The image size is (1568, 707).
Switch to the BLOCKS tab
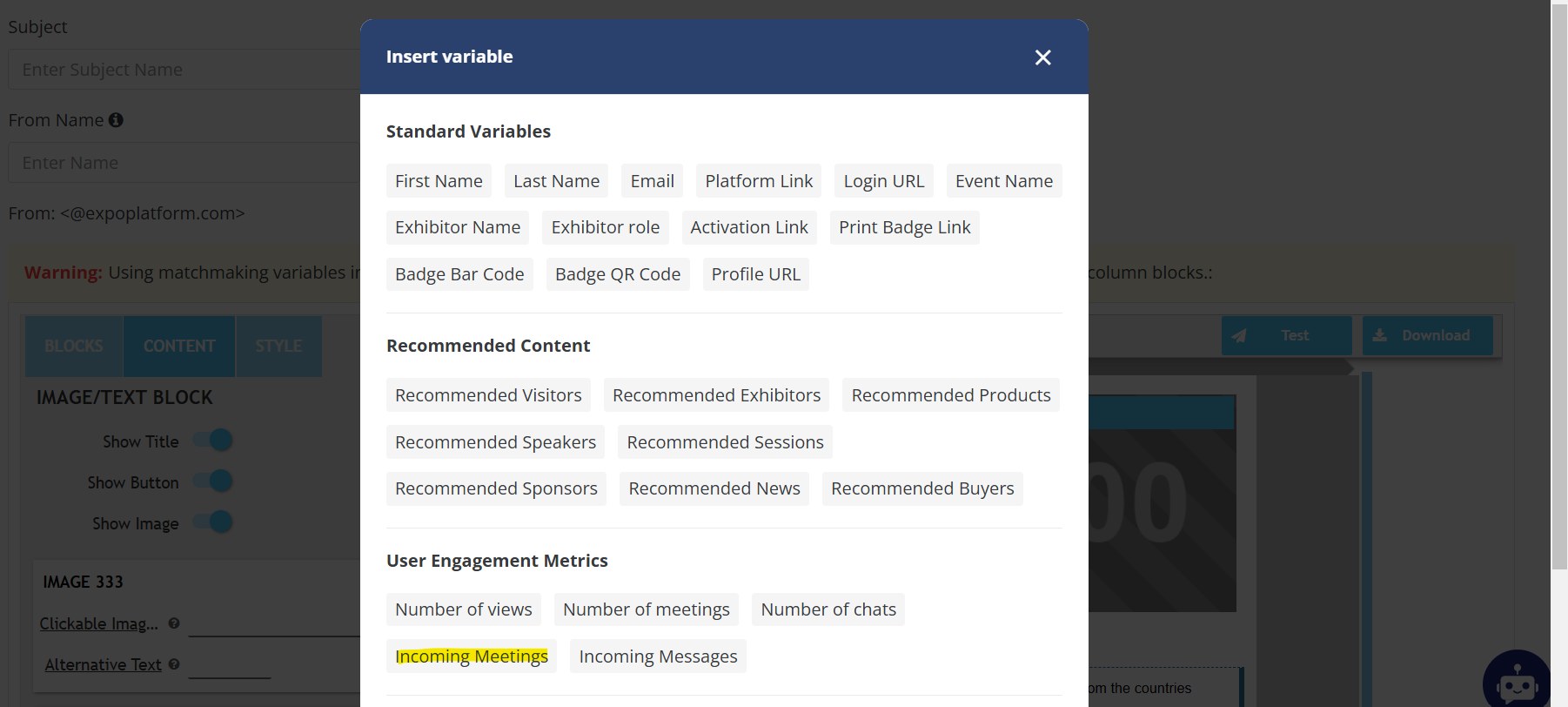(74, 346)
